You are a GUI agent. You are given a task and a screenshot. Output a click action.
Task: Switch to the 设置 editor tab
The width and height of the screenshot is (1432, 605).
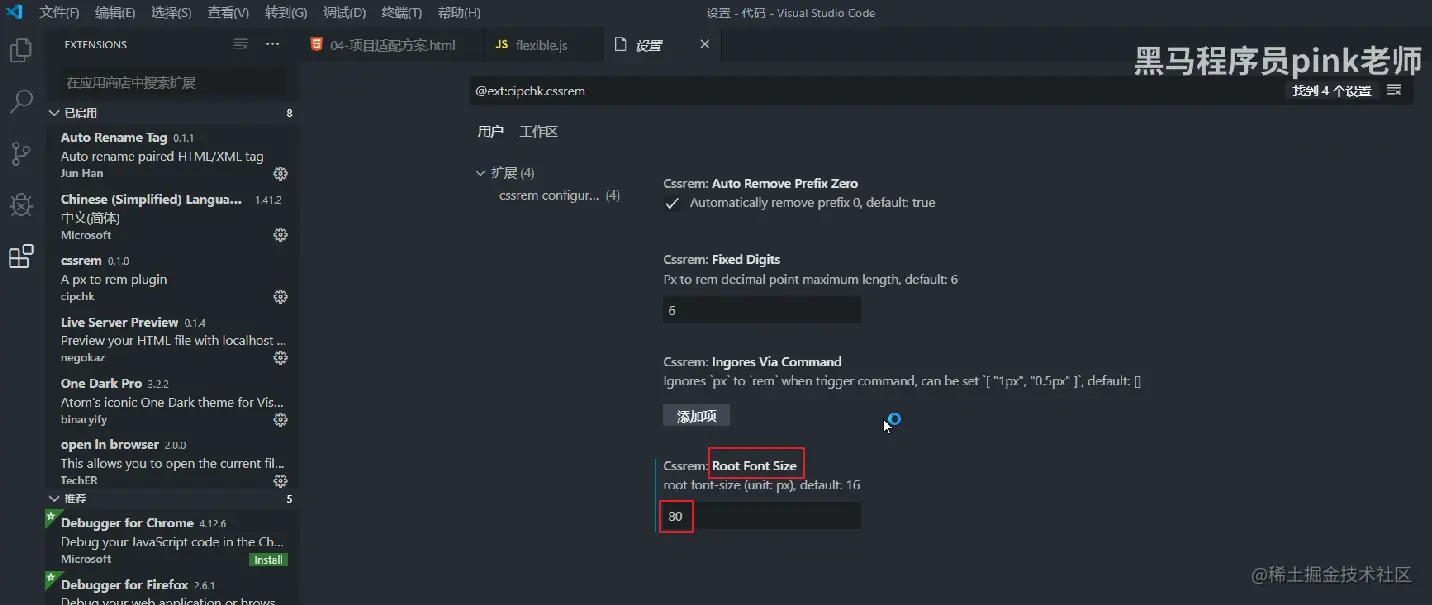point(662,45)
